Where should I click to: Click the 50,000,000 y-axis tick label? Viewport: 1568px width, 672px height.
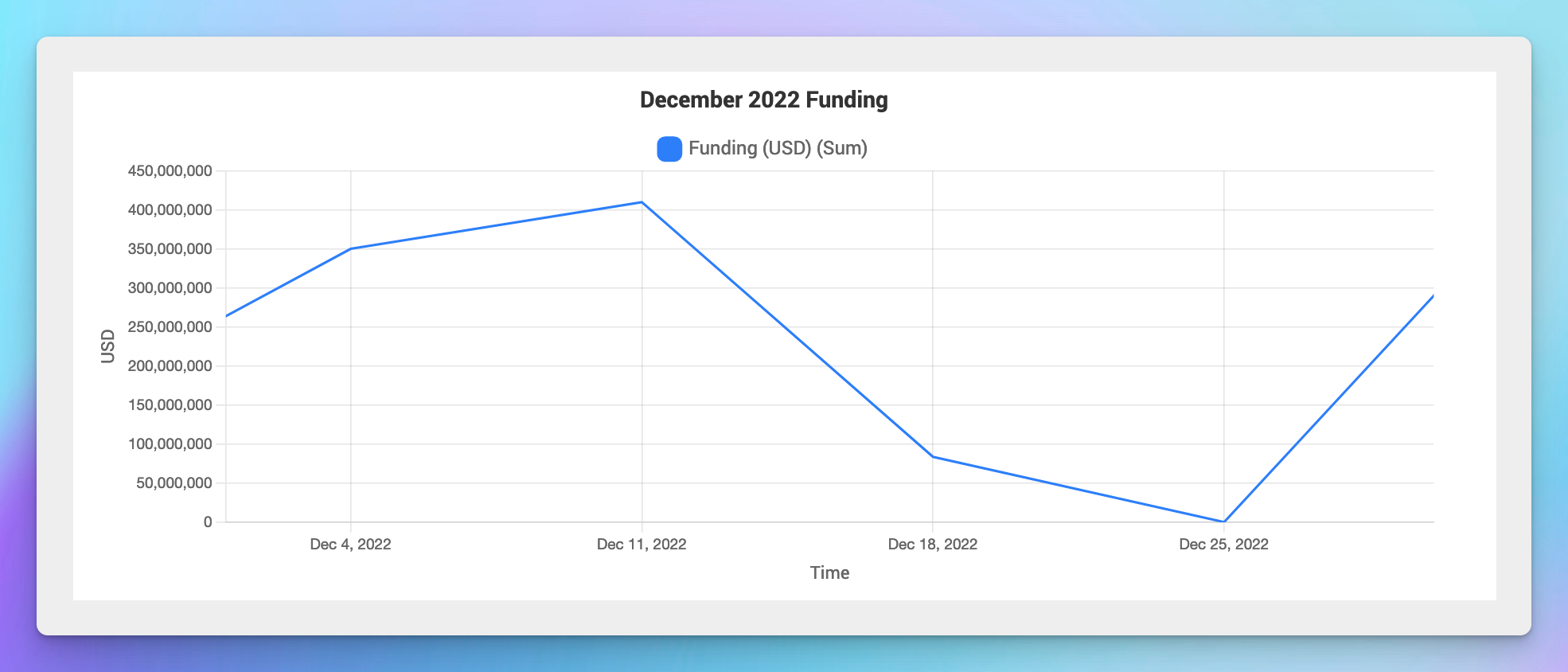pos(174,483)
